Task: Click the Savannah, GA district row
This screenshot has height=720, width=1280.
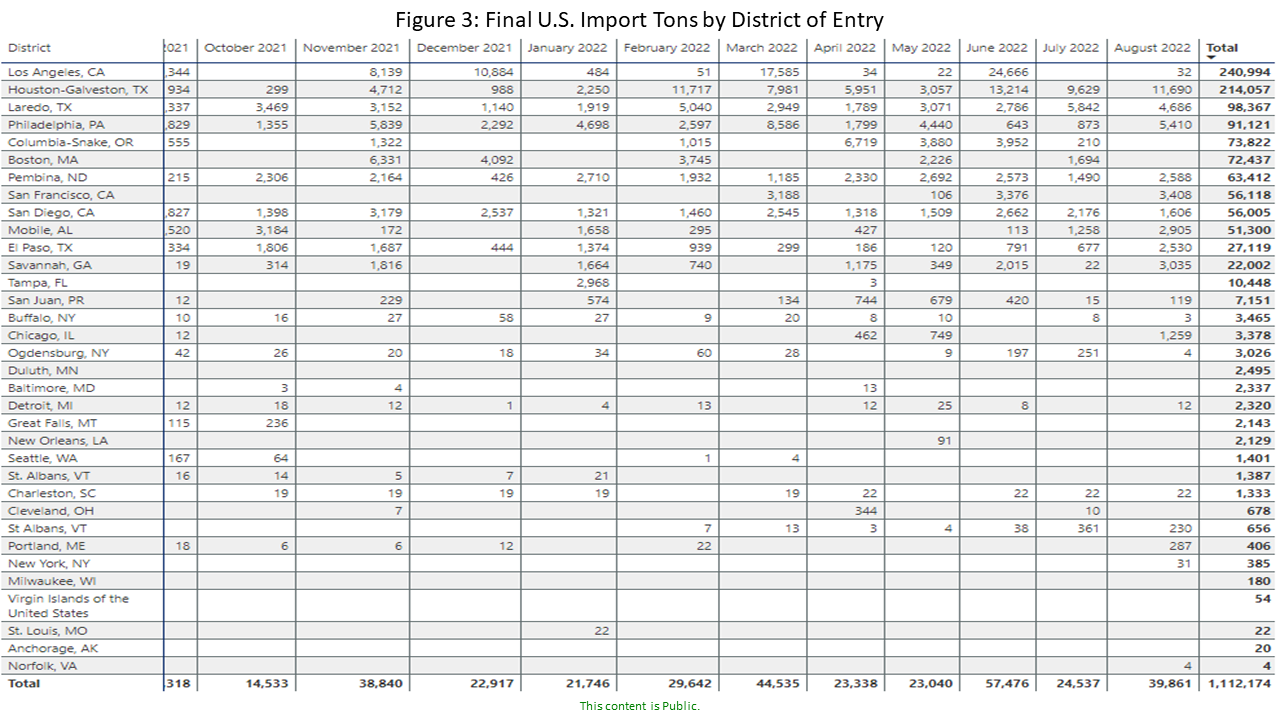Action: 49,264
